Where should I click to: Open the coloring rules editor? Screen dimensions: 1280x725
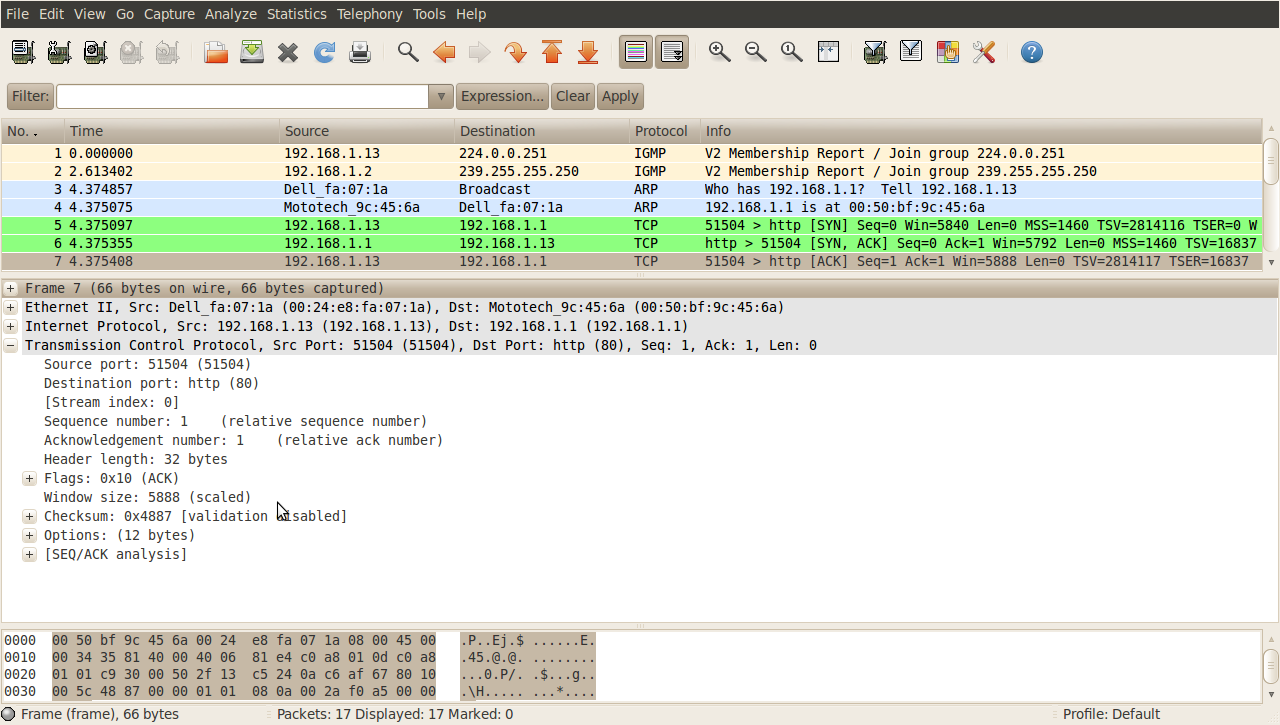(x=947, y=51)
